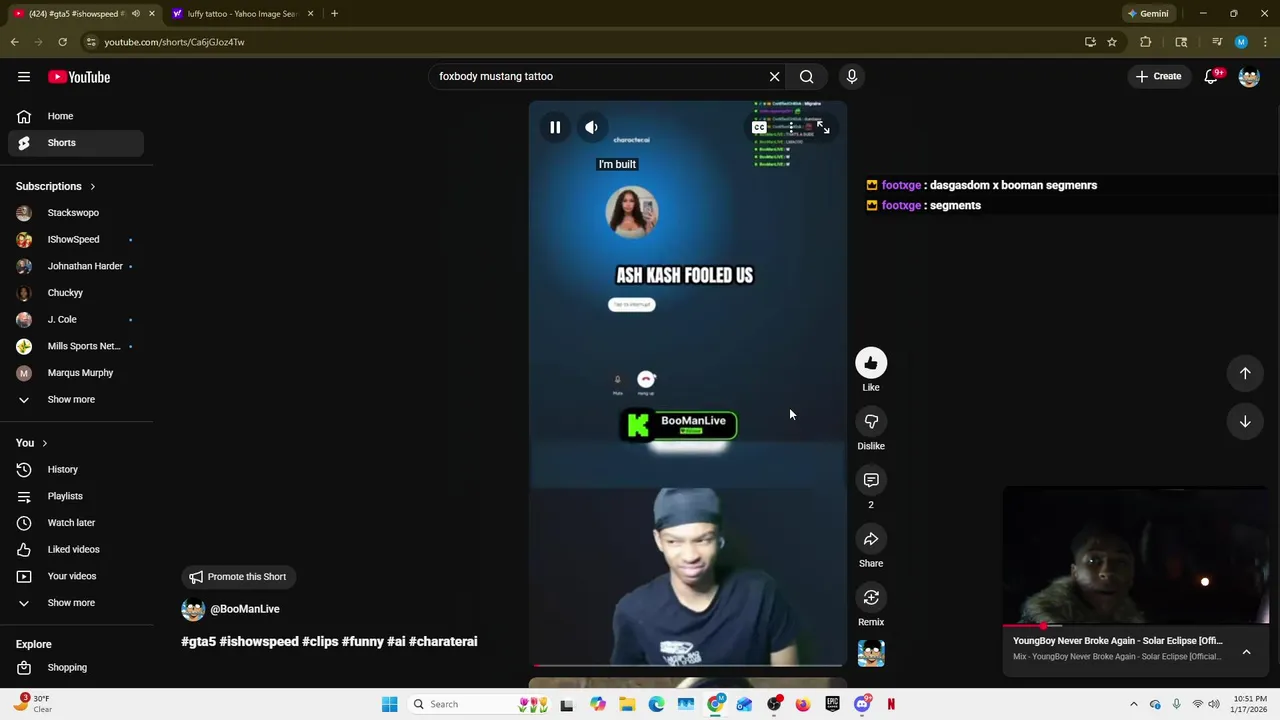Expand the Subscriptions section chevron

tap(92, 186)
